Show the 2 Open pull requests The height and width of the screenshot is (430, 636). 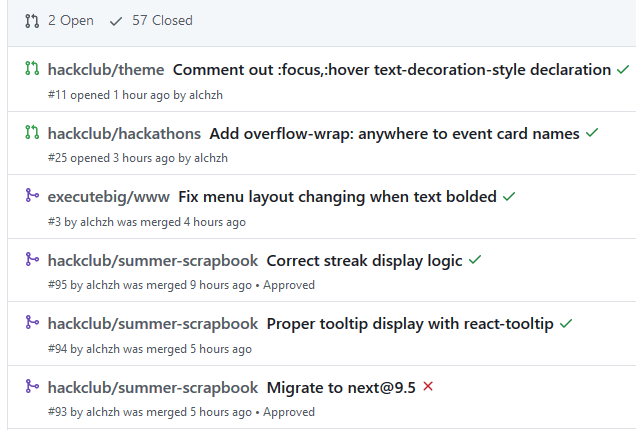coord(59,21)
